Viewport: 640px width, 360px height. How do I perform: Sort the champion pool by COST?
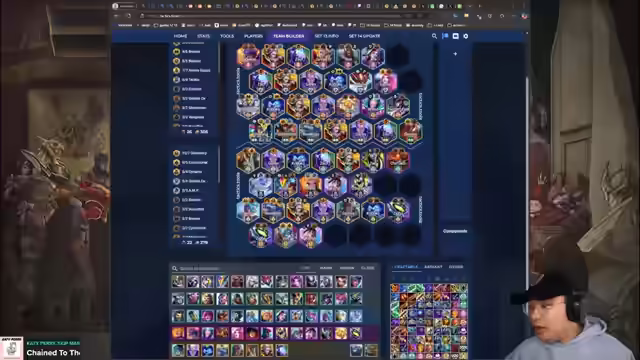[x=305, y=268]
